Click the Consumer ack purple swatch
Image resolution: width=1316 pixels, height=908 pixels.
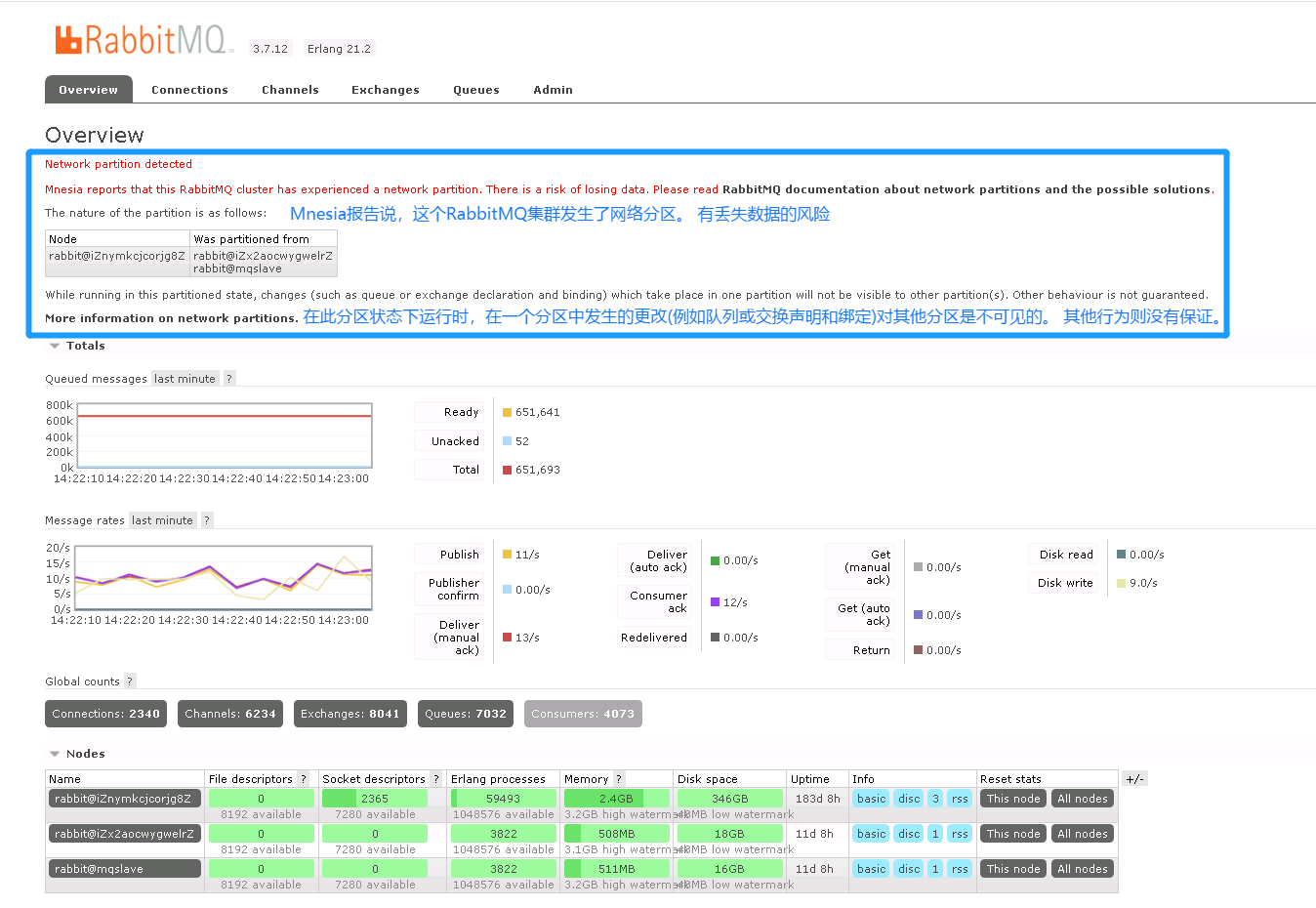point(715,602)
